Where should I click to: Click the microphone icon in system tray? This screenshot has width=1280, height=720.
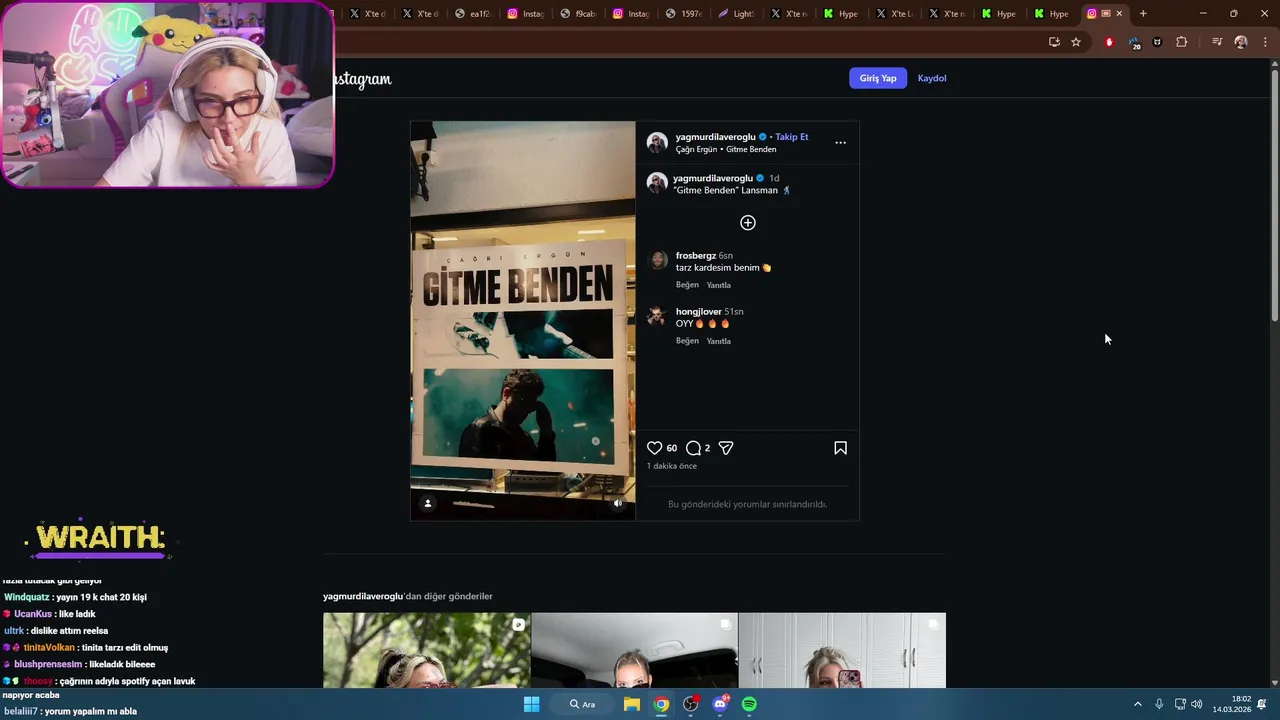click(x=1159, y=704)
